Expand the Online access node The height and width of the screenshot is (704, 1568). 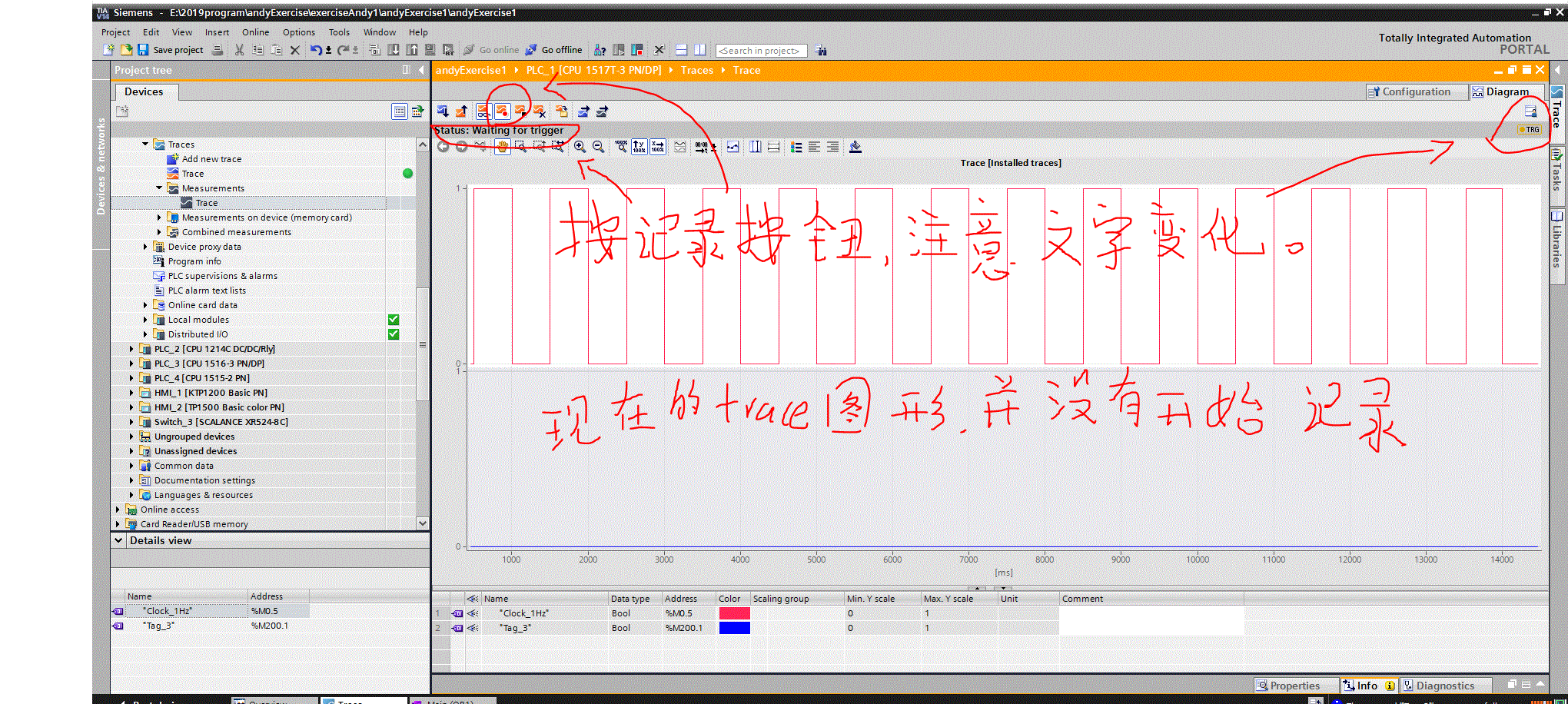[x=118, y=510]
